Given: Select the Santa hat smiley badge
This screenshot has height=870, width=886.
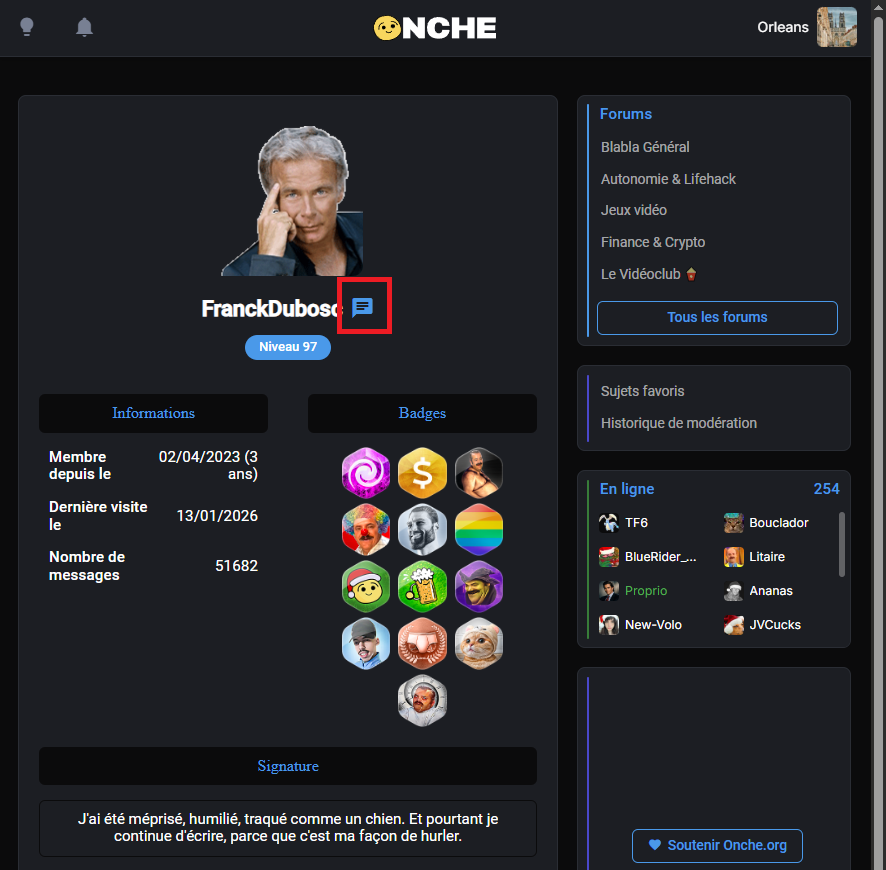Looking at the screenshot, I should point(366,586).
